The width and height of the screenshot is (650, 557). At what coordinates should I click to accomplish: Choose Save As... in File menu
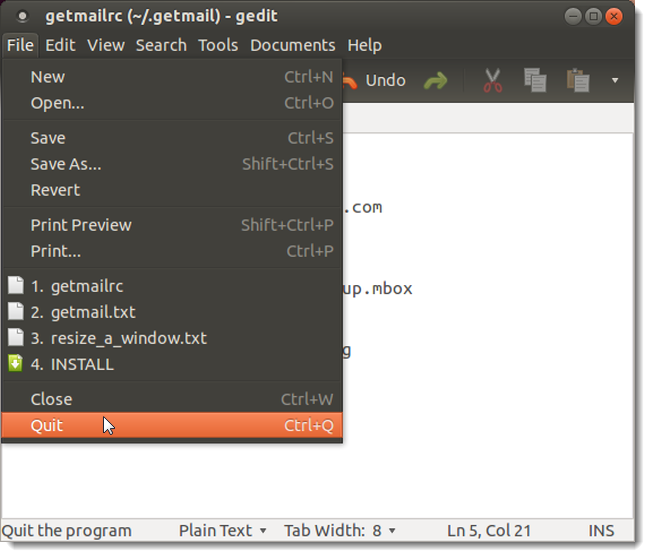66,164
